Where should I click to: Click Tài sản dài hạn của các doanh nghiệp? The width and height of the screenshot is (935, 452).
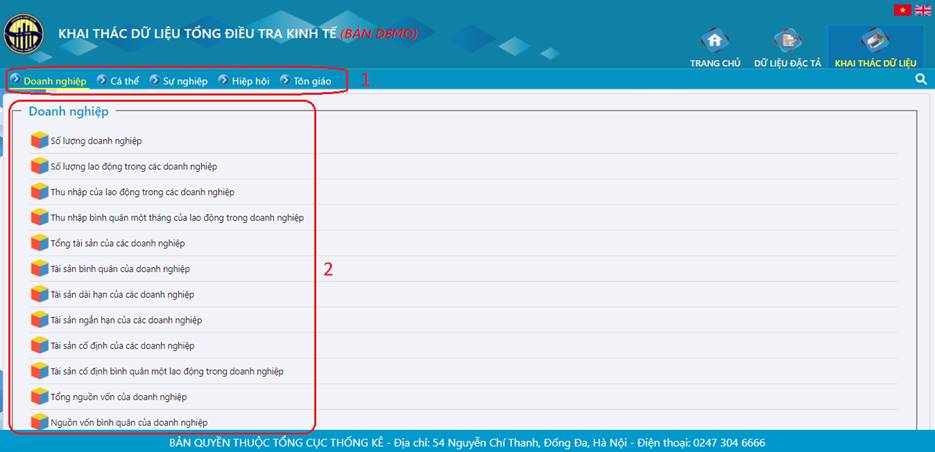122,295
